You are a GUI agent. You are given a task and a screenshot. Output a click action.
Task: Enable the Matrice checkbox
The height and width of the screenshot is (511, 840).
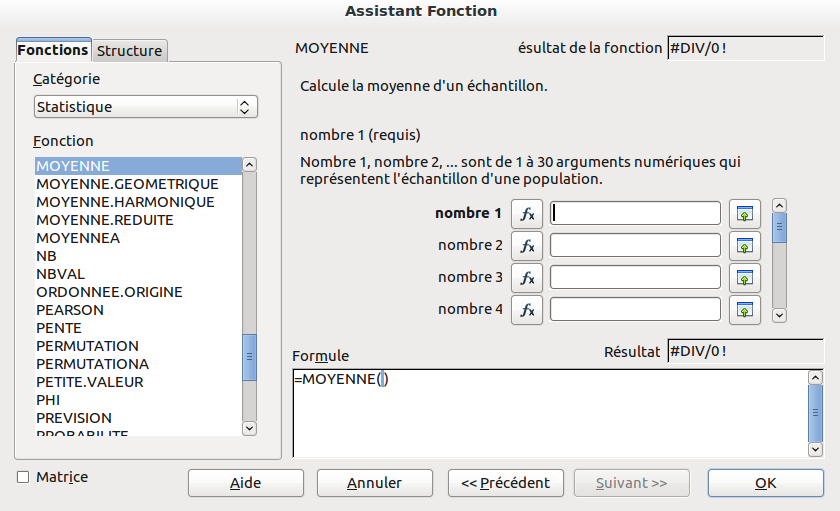pos(23,477)
